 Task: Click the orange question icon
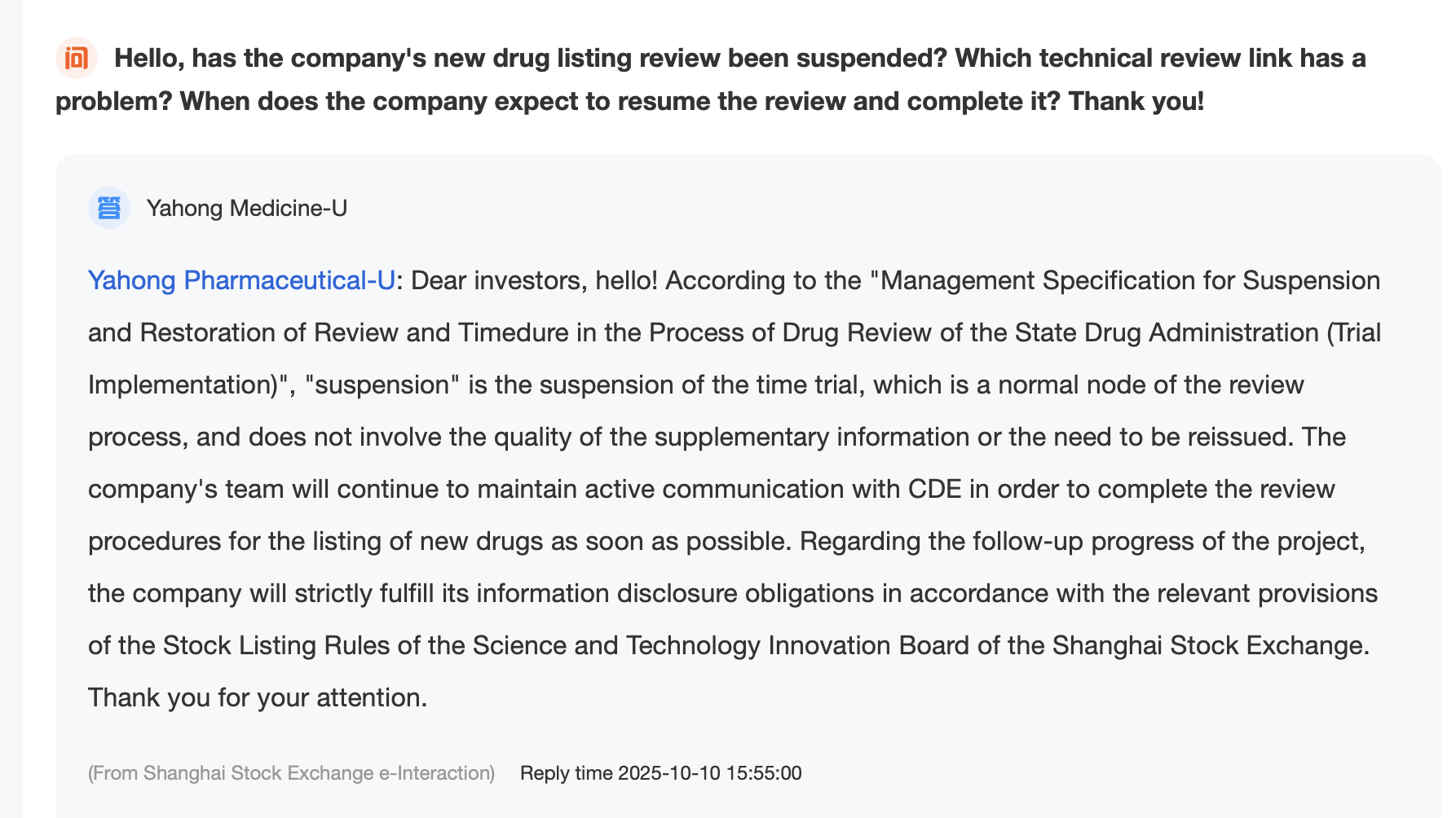coord(77,59)
